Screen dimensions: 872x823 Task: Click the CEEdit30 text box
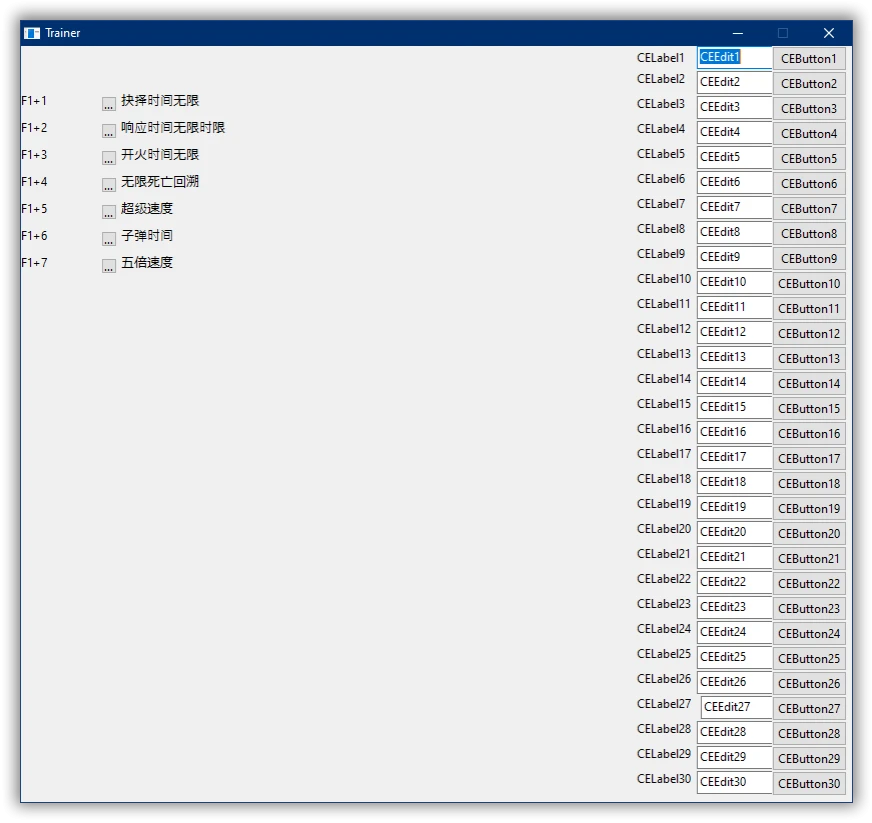click(735, 782)
